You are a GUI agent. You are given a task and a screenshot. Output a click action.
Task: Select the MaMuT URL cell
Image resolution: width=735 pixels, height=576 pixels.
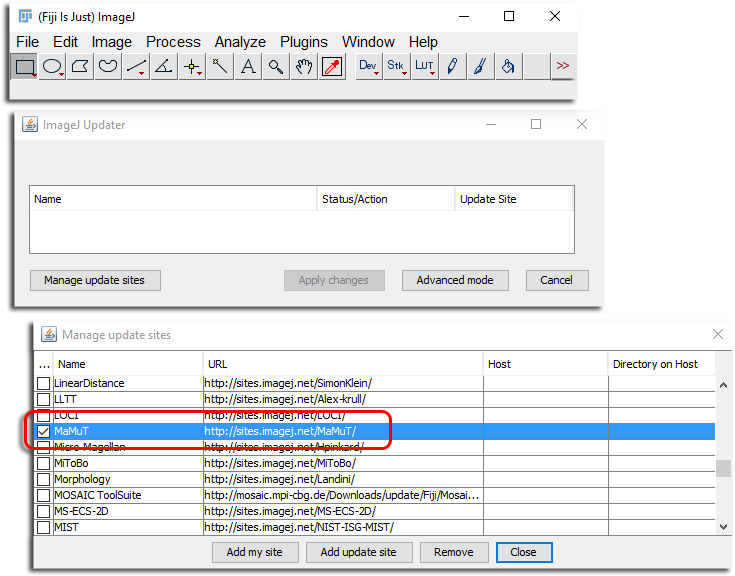pyautogui.click(x=343, y=431)
